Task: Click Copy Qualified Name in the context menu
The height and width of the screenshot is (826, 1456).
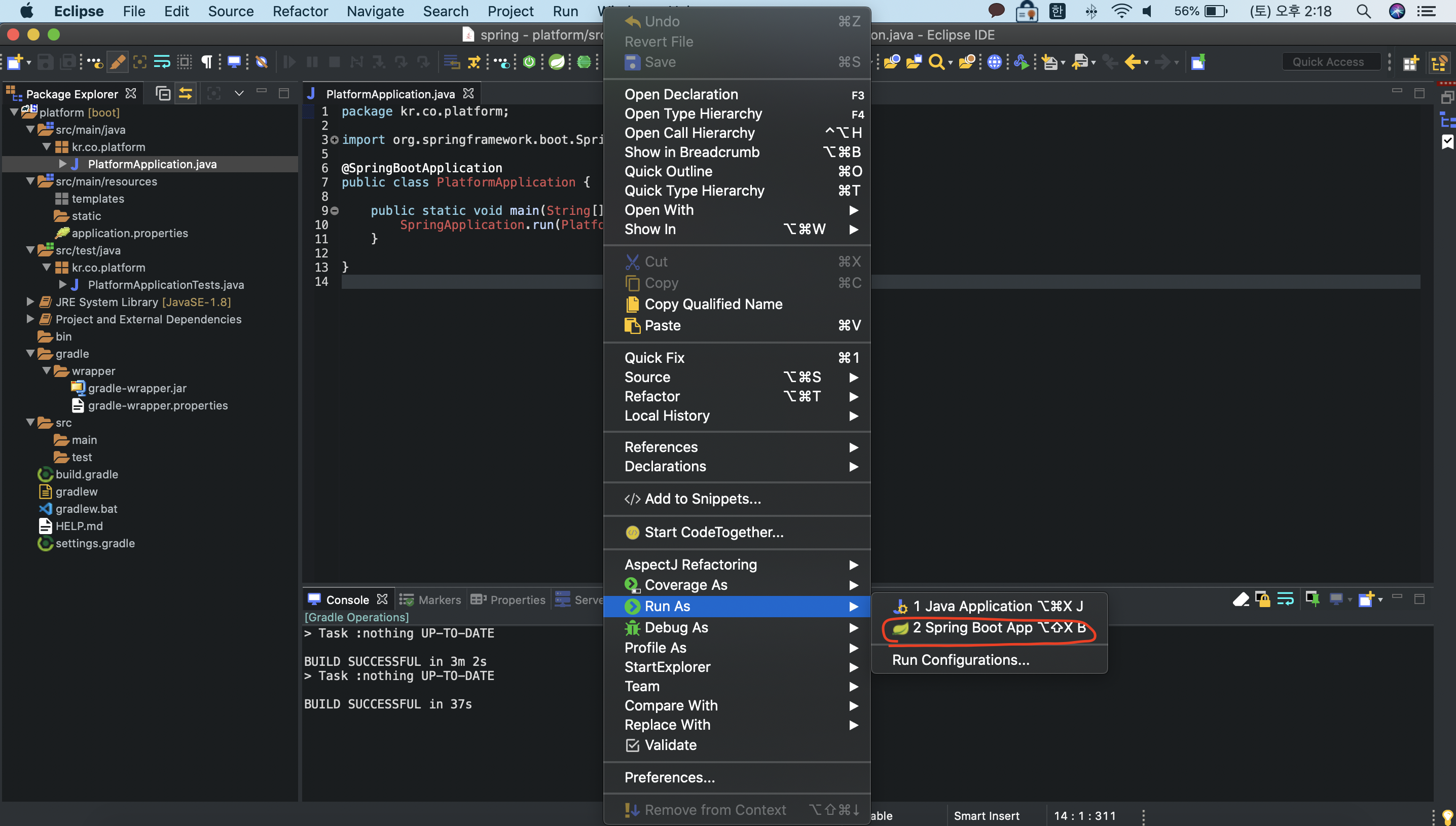Action: tap(737, 304)
